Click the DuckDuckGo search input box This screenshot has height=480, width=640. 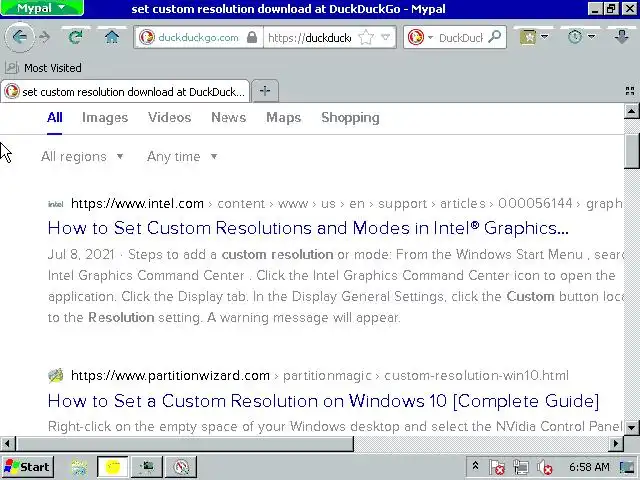coord(460,38)
